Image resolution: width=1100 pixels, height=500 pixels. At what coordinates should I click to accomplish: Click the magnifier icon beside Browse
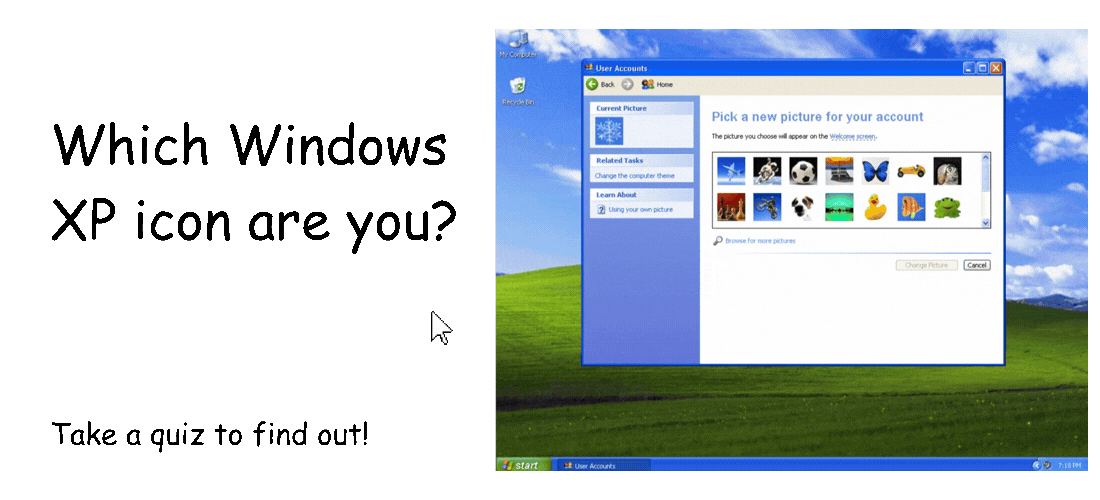(718, 241)
